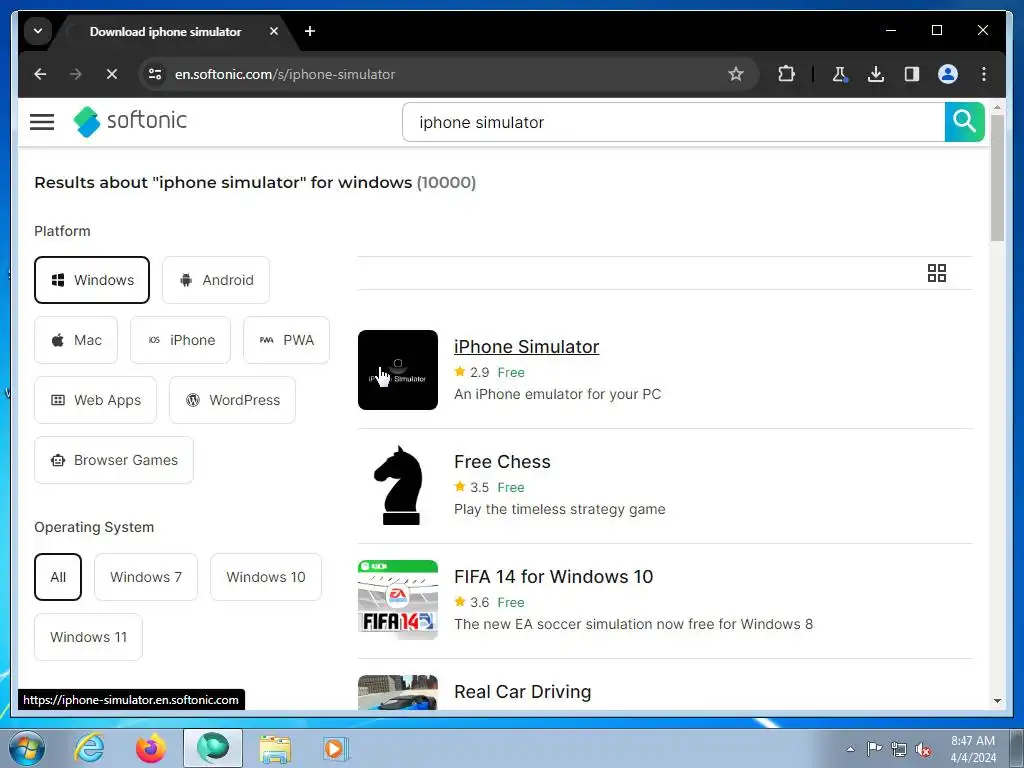Click the Free Chess knight thumbnail

[x=398, y=485]
